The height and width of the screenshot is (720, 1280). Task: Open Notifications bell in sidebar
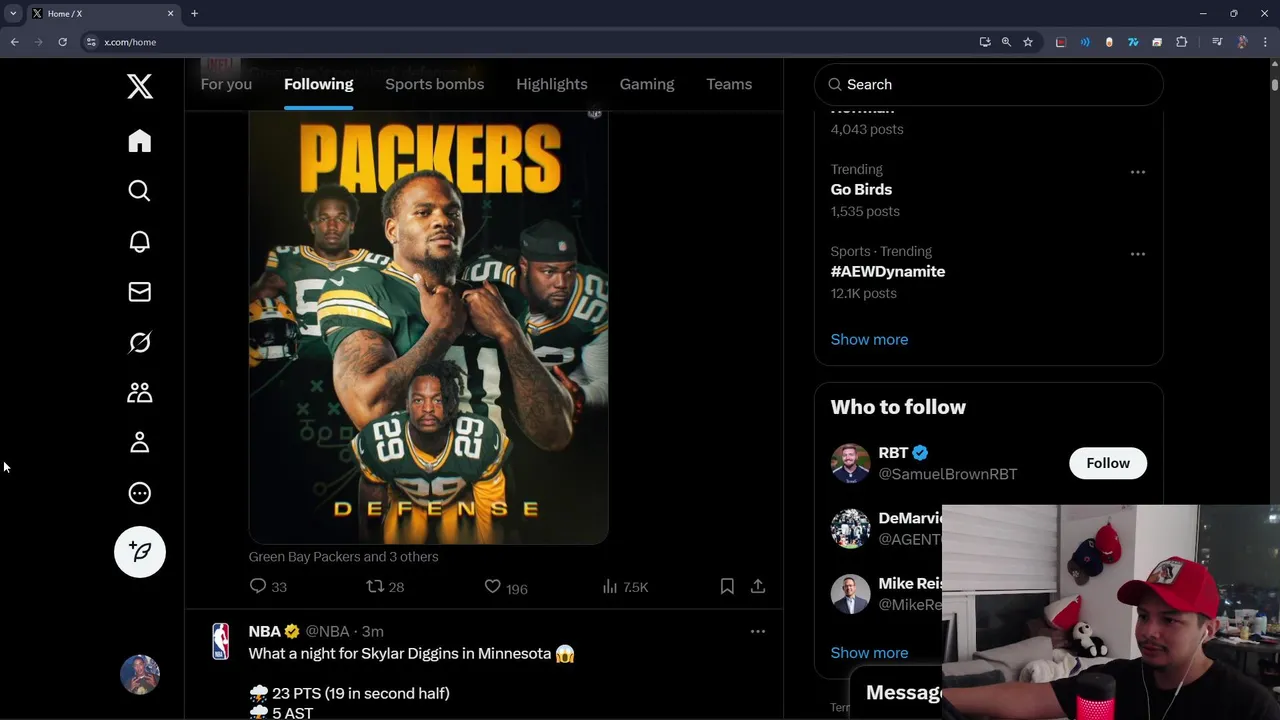140,242
